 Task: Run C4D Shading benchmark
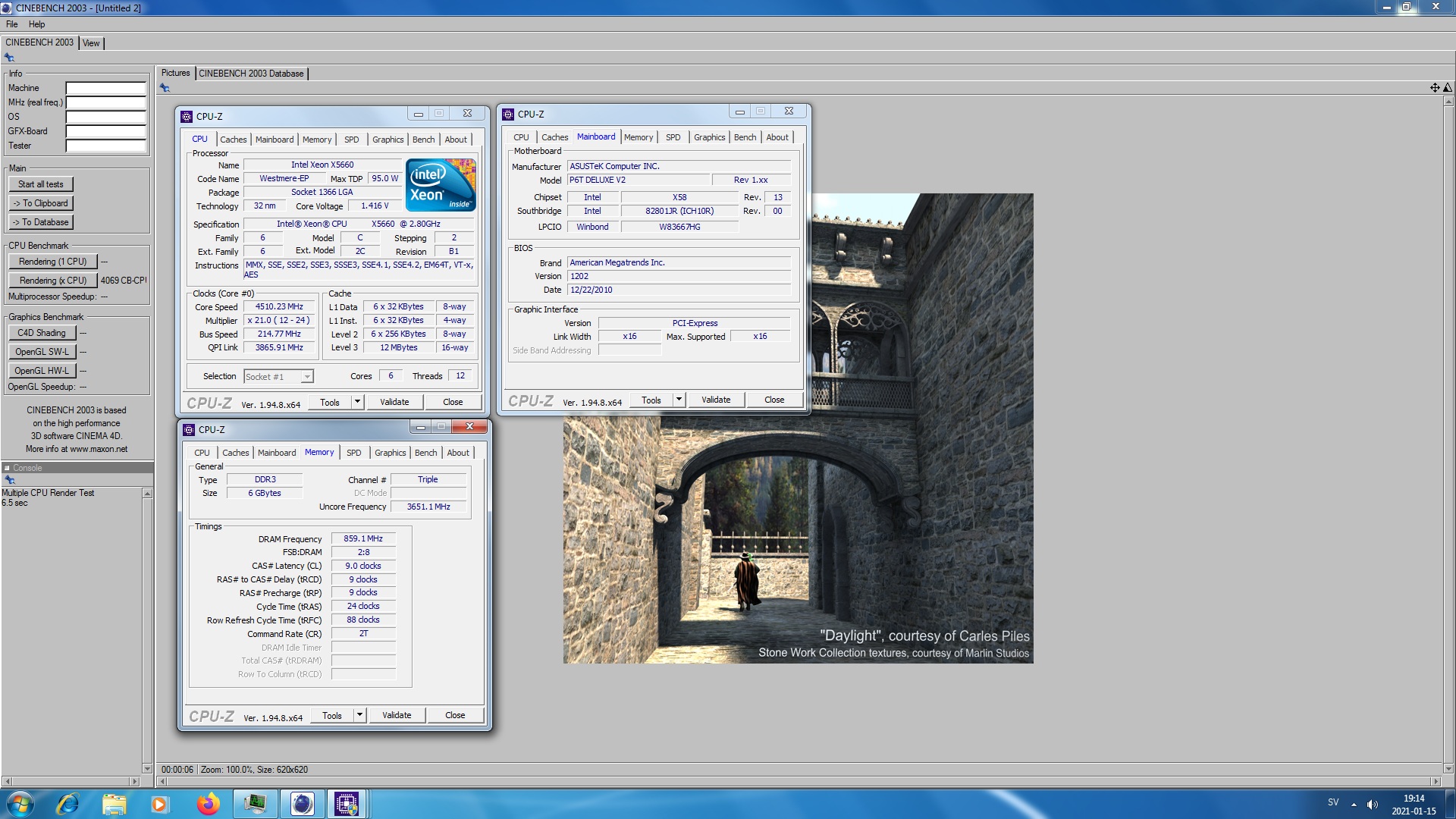click(42, 333)
